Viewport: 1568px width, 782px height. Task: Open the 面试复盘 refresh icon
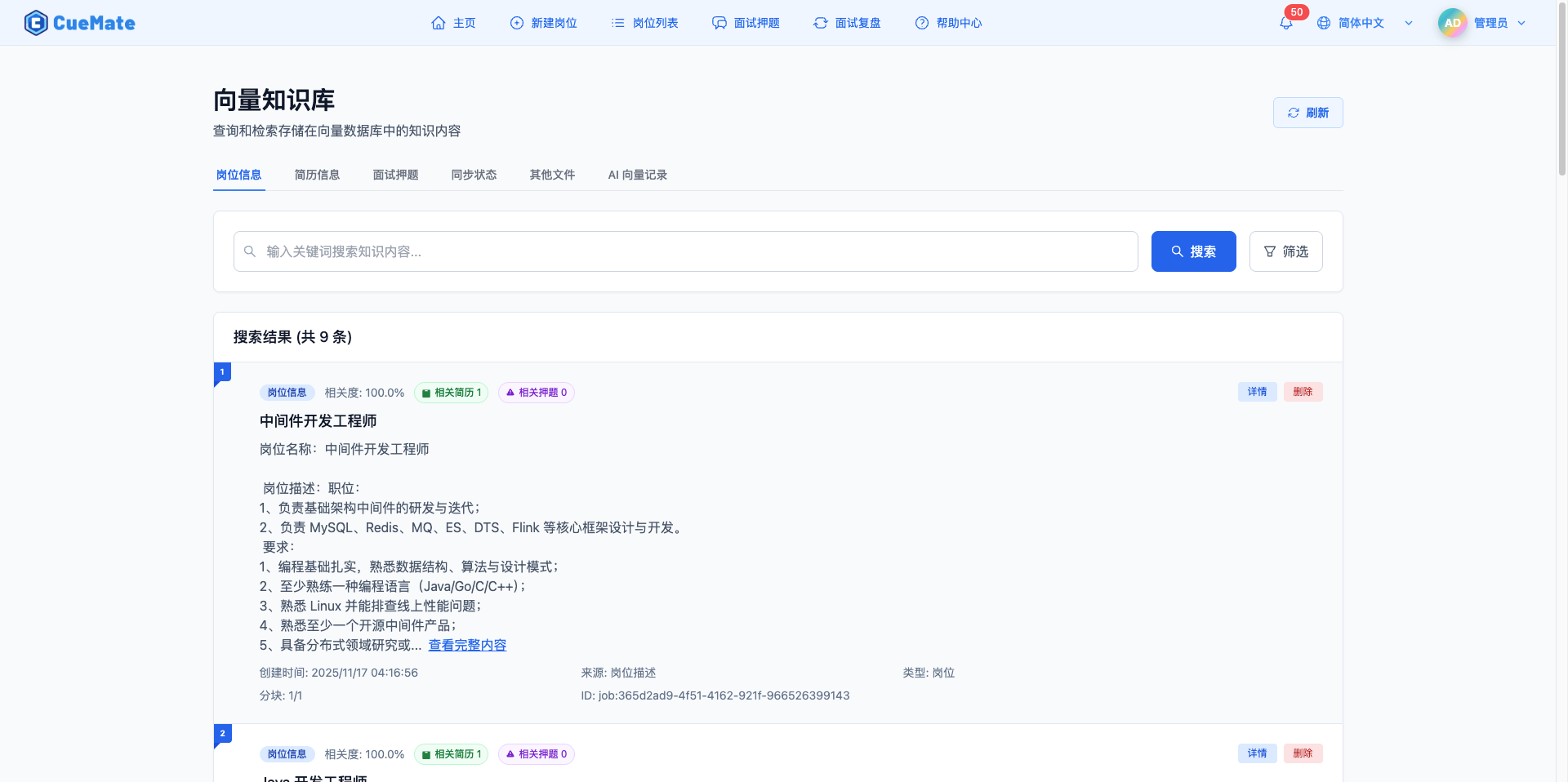tap(821, 23)
